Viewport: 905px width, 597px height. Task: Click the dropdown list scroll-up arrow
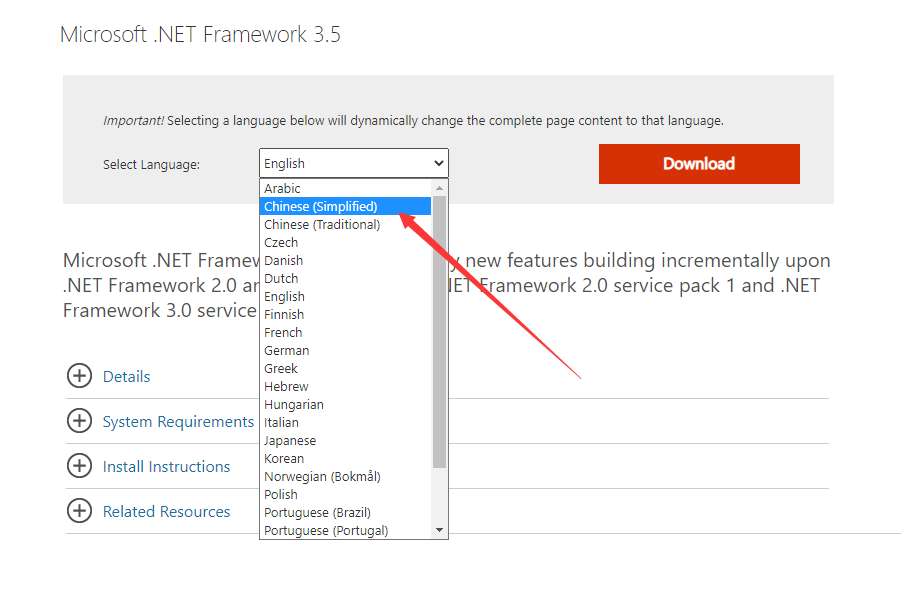pos(440,188)
